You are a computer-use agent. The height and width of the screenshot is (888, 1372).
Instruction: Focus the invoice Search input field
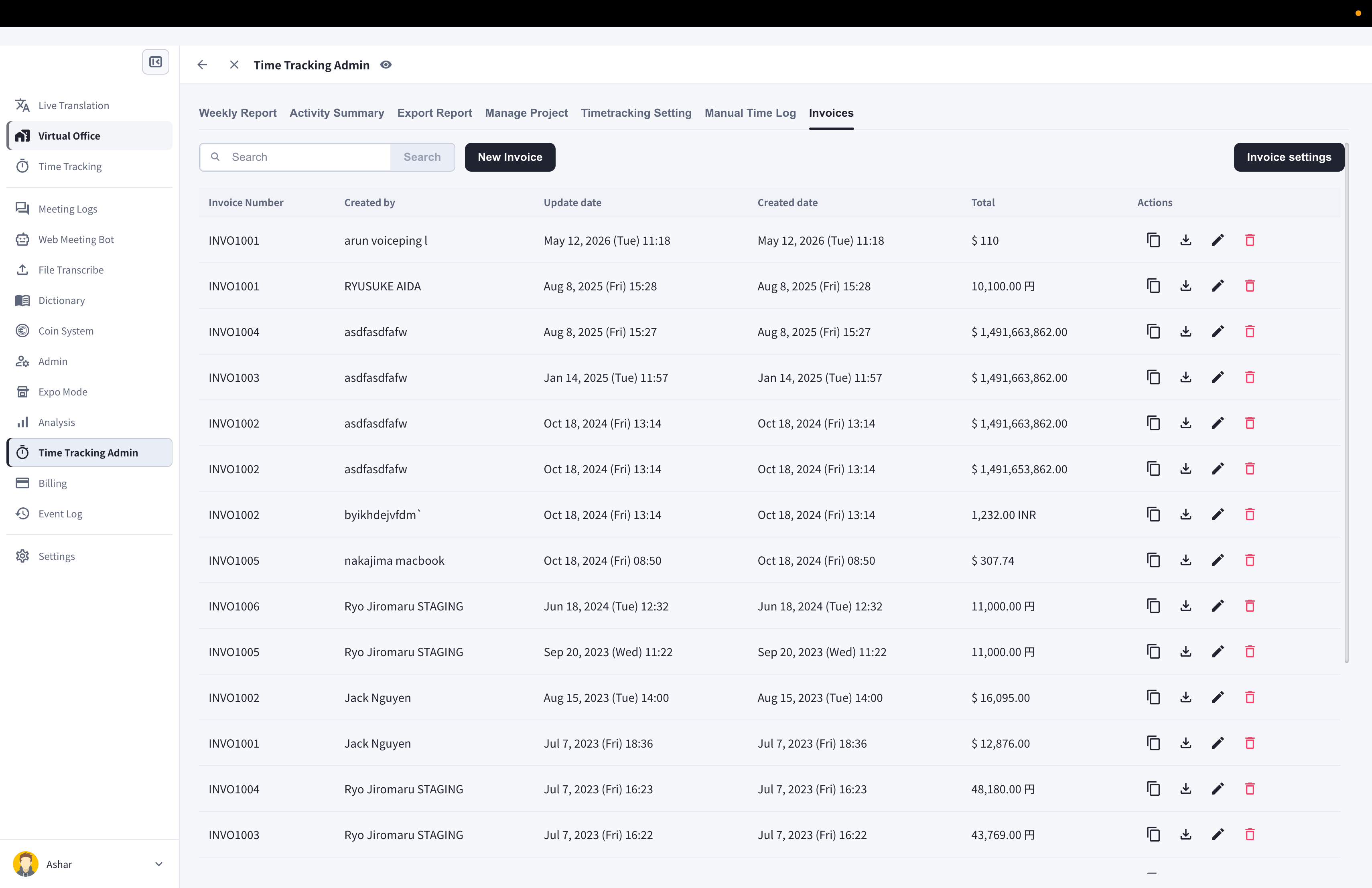point(295,157)
